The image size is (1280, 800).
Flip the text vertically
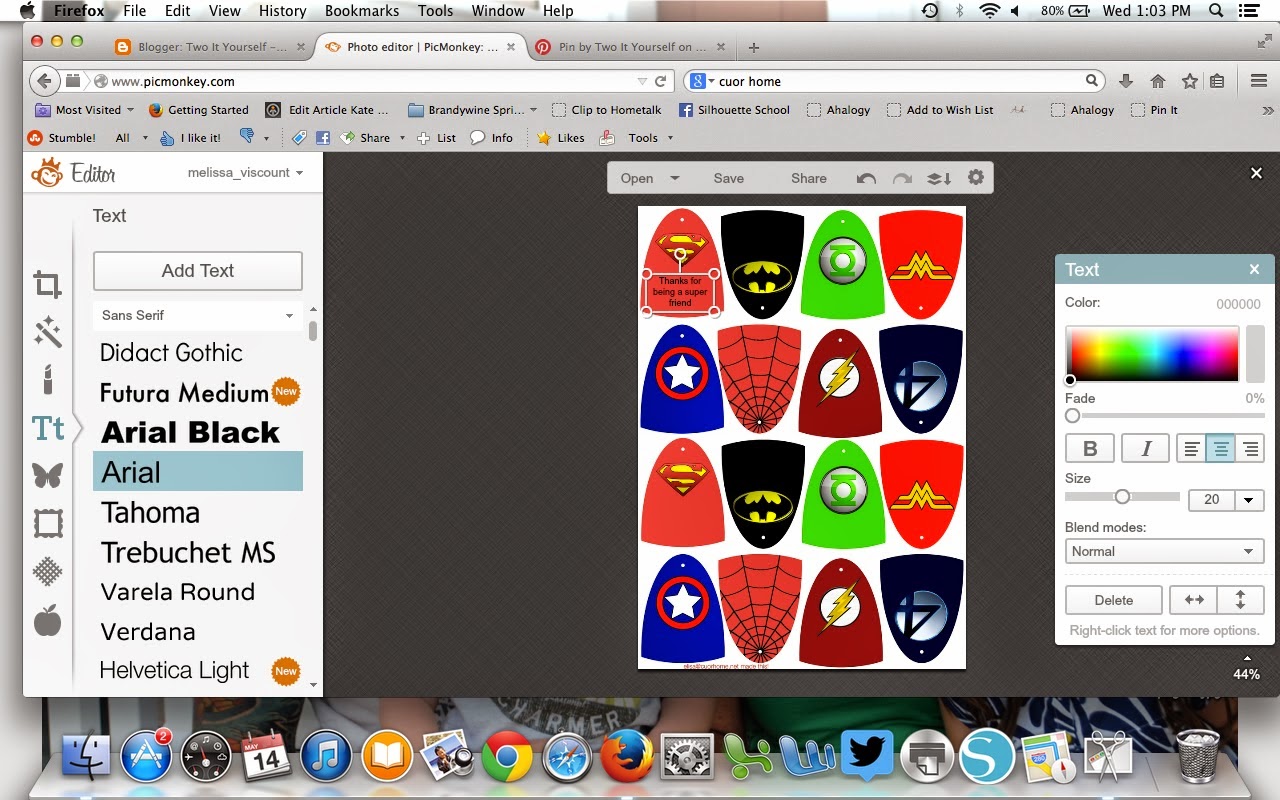click(1240, 600)
